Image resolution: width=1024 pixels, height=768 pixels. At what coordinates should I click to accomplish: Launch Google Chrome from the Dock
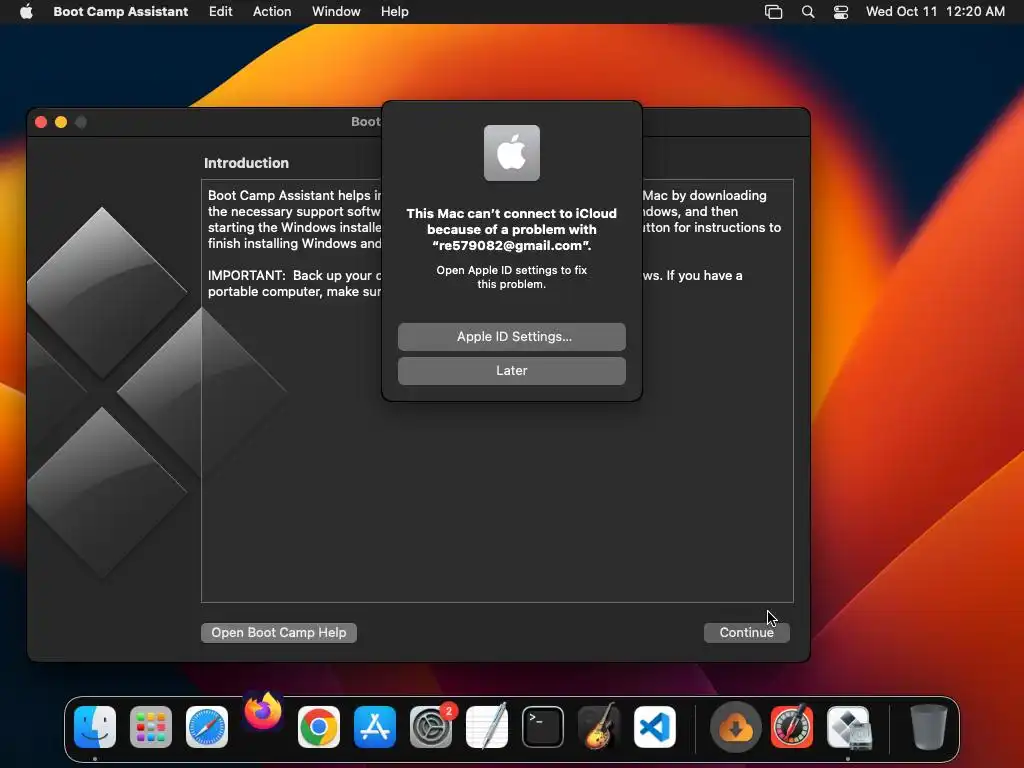coord(319,727)
